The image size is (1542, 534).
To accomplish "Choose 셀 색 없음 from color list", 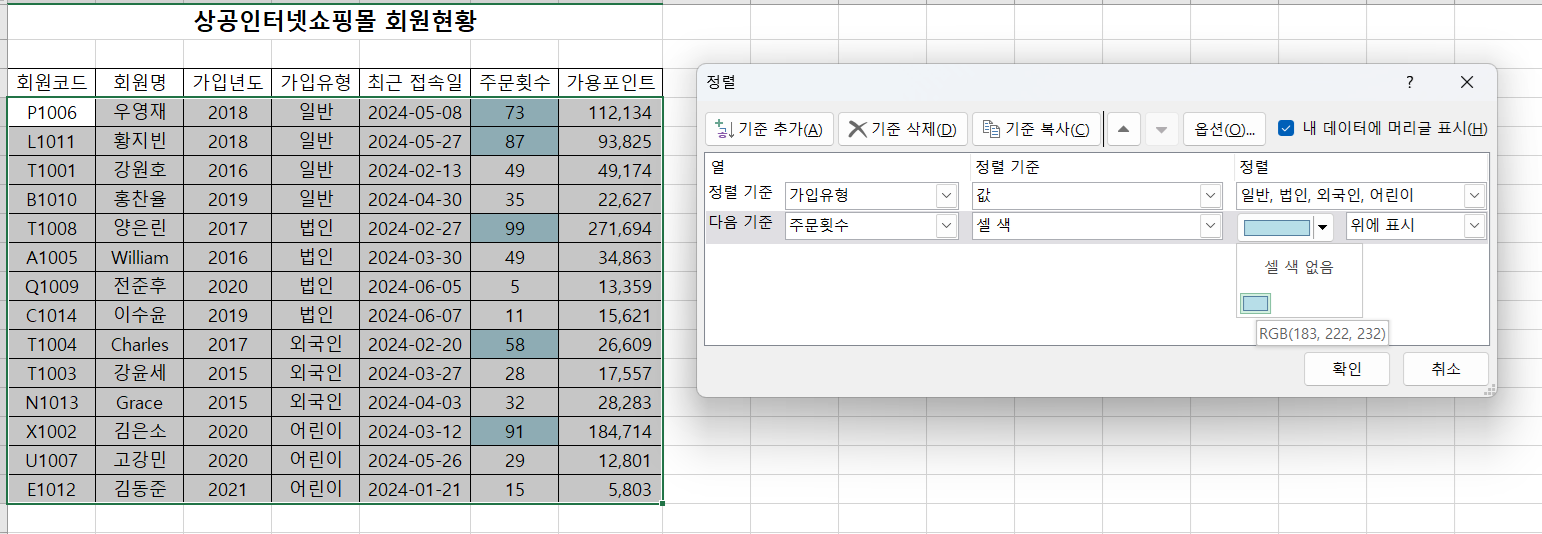I will coord(1299,267).
